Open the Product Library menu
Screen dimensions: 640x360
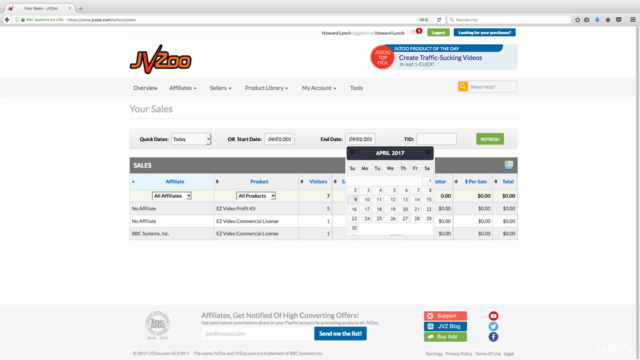tap(267, 88)
